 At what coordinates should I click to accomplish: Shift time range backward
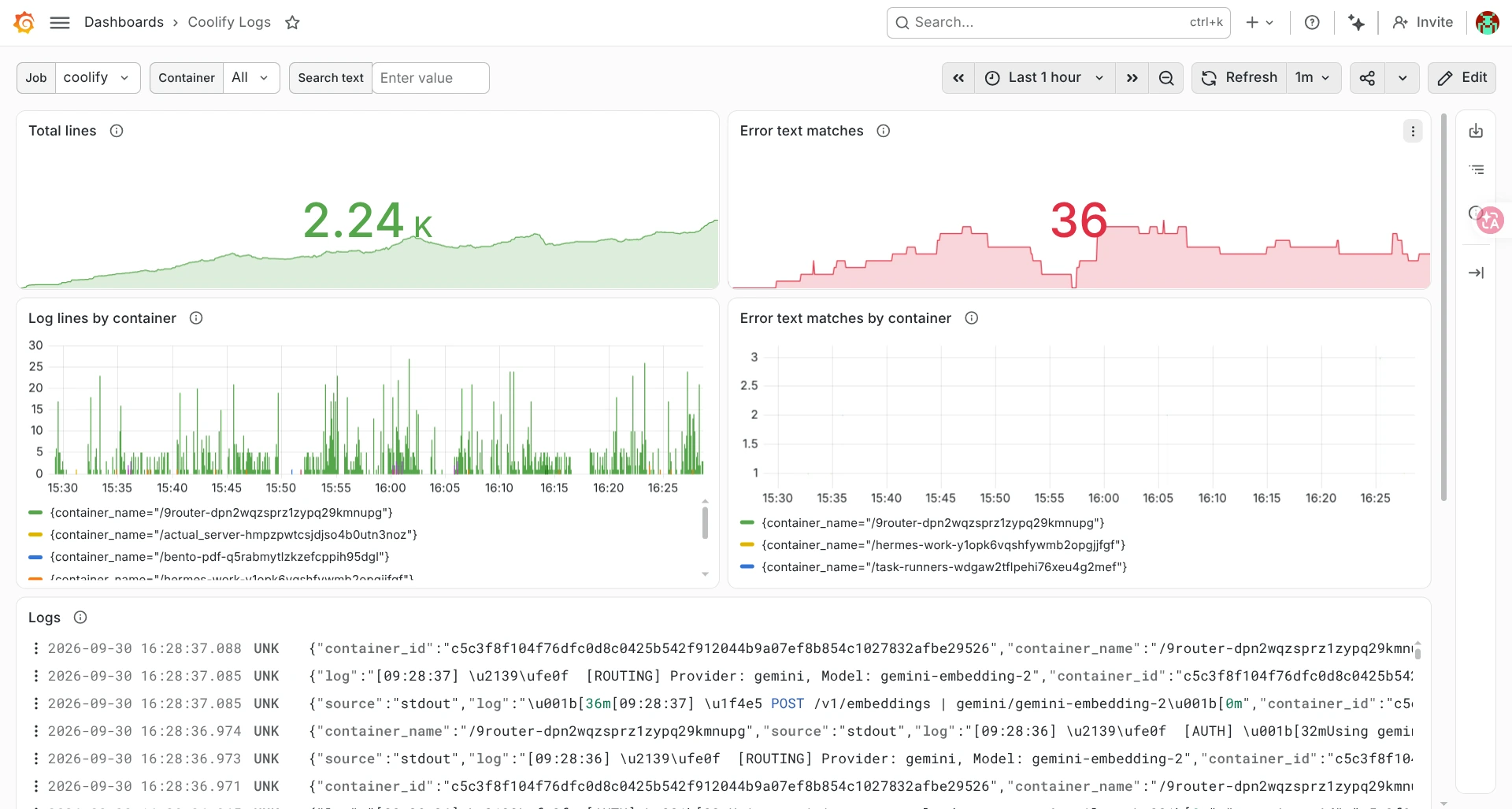pyautogui.click(x=958, y=78)
